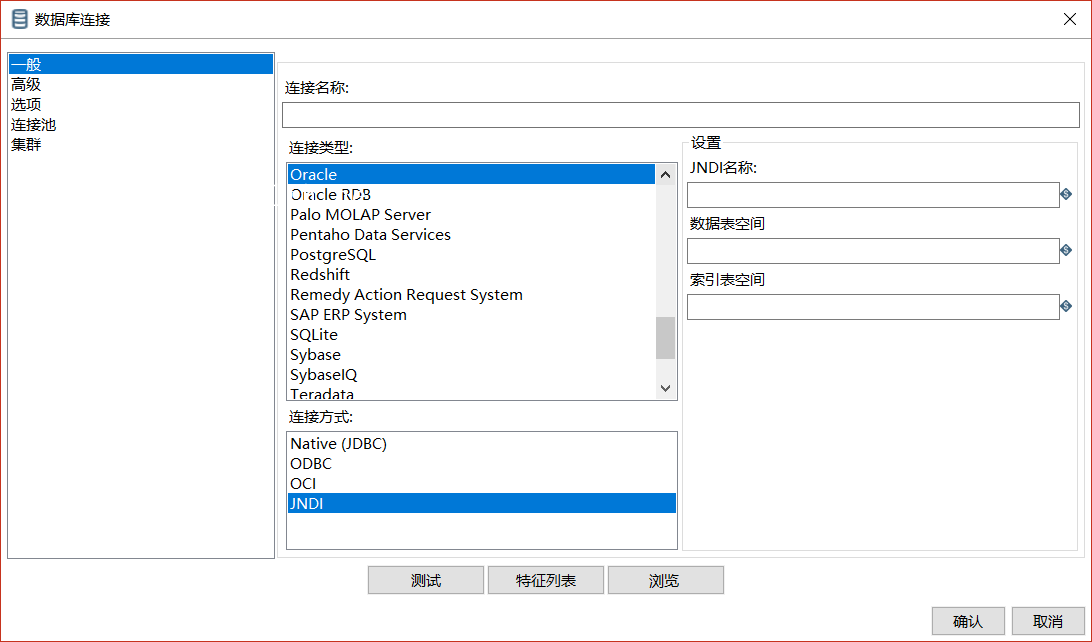Pick OCI access method
This screenshot has height=642, width=1092.
482,483
